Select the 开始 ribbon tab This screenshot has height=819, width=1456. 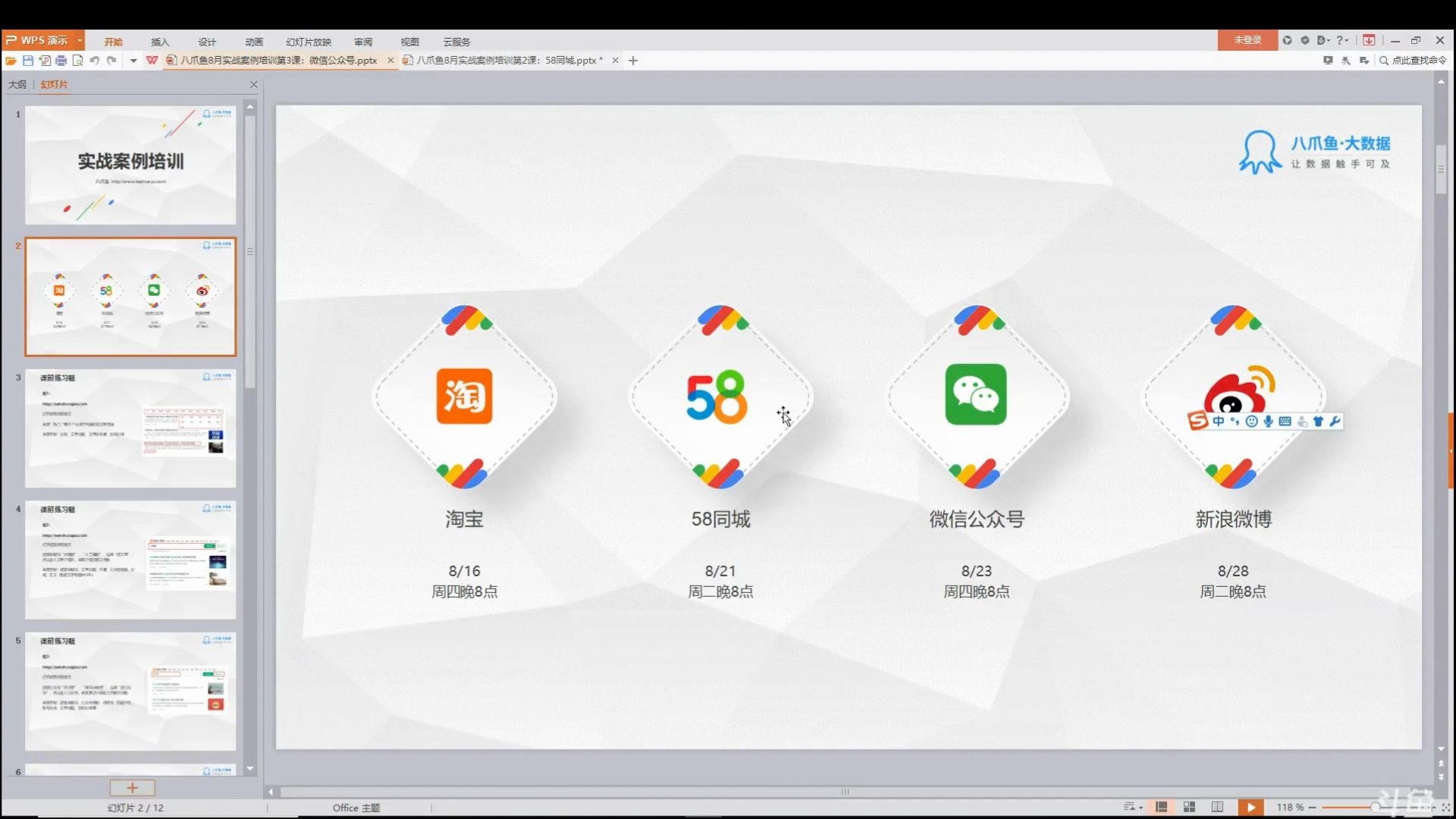click(113, 42)
